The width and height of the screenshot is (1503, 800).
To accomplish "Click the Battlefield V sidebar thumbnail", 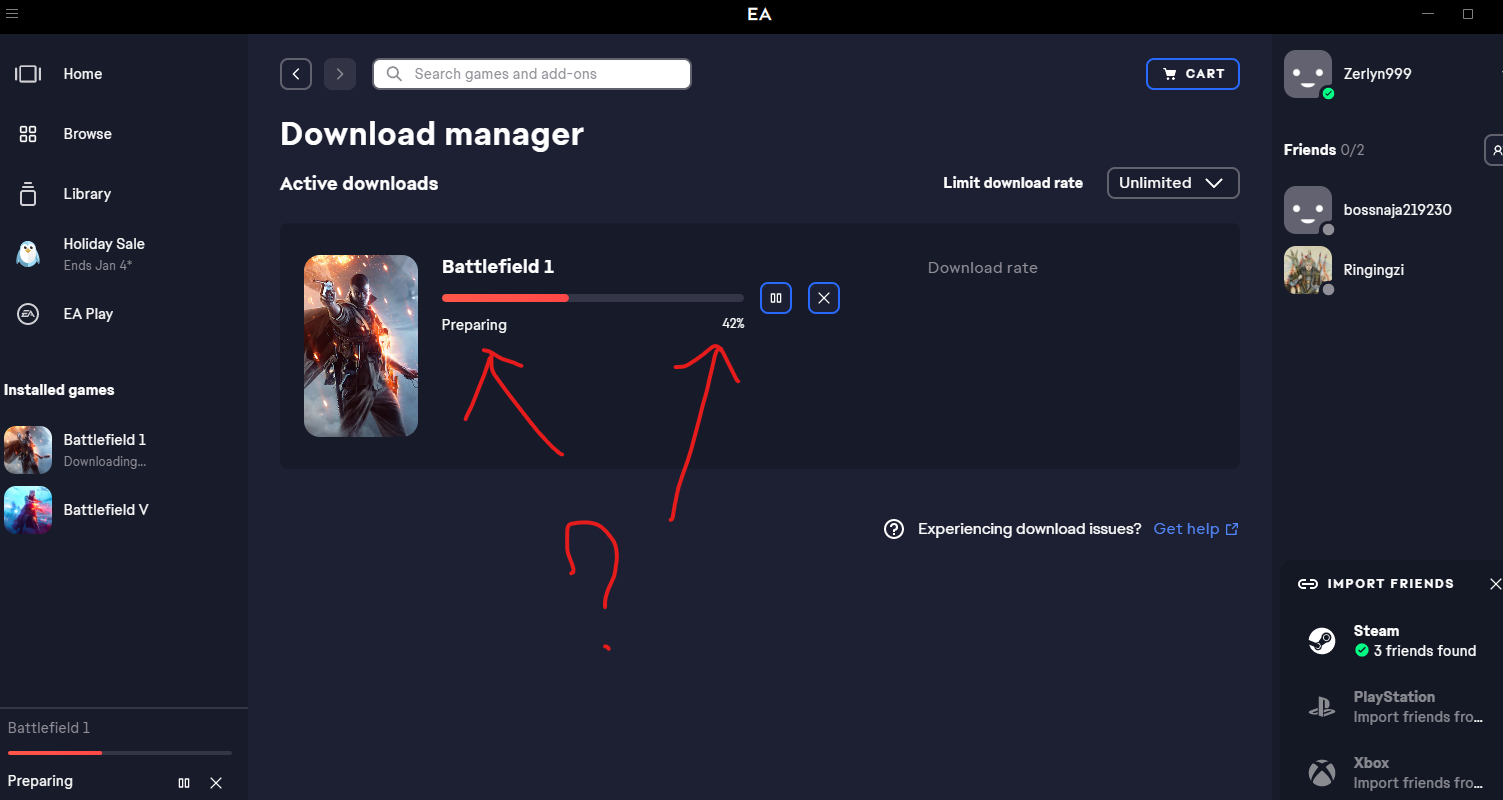I will [x=28, y=510].
